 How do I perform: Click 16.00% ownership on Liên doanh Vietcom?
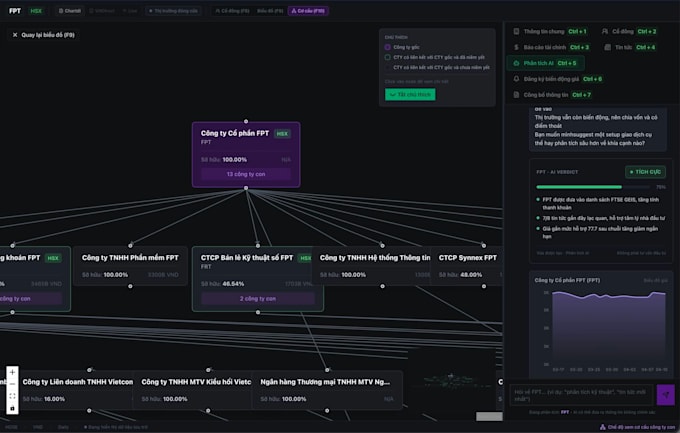(x=55, y=399)
